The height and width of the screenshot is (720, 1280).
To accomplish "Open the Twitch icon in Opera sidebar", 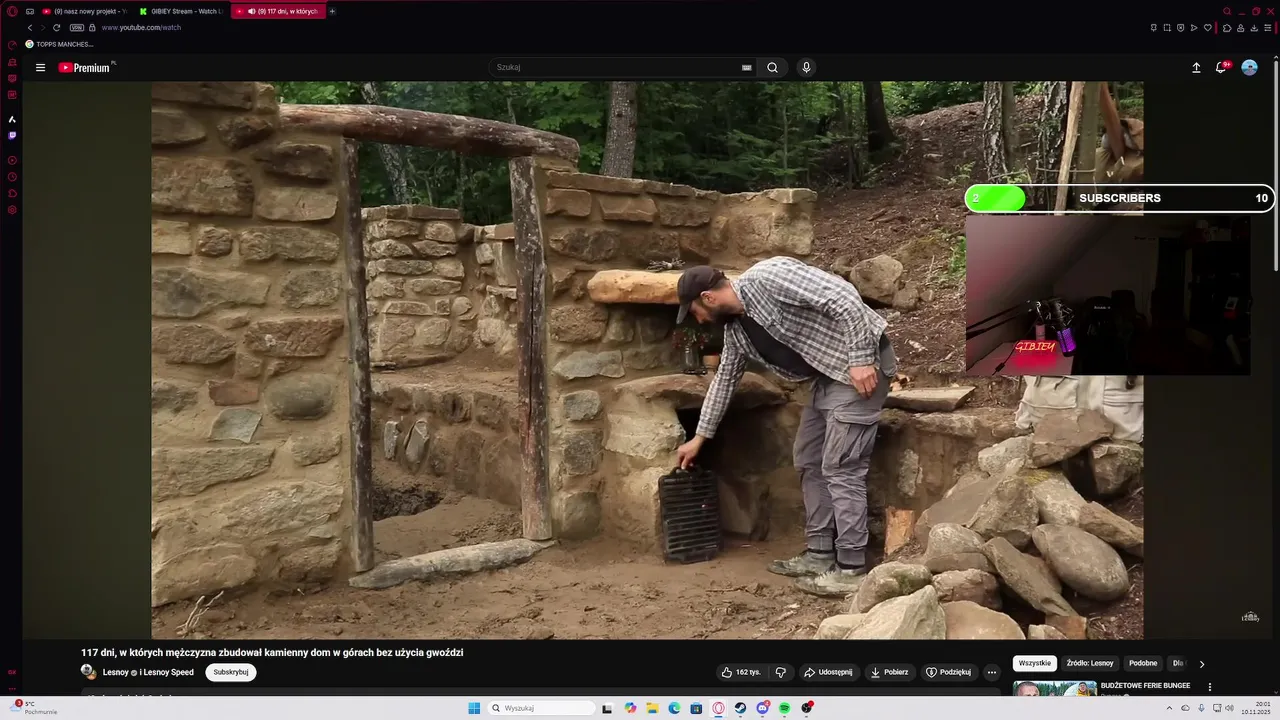I will (x=12, y=135).
